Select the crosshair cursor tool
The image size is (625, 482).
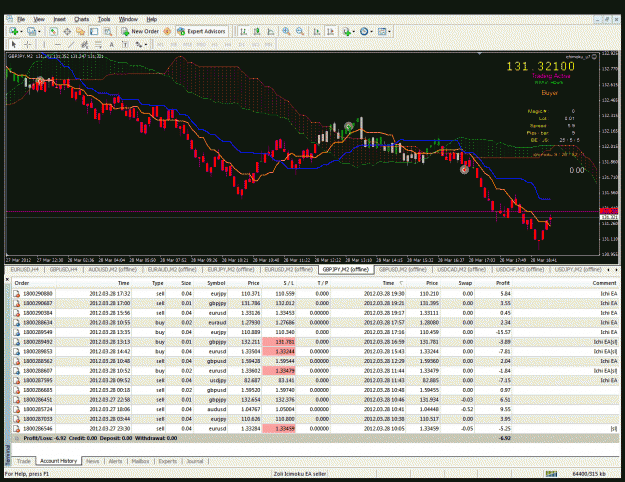[28, 44]
